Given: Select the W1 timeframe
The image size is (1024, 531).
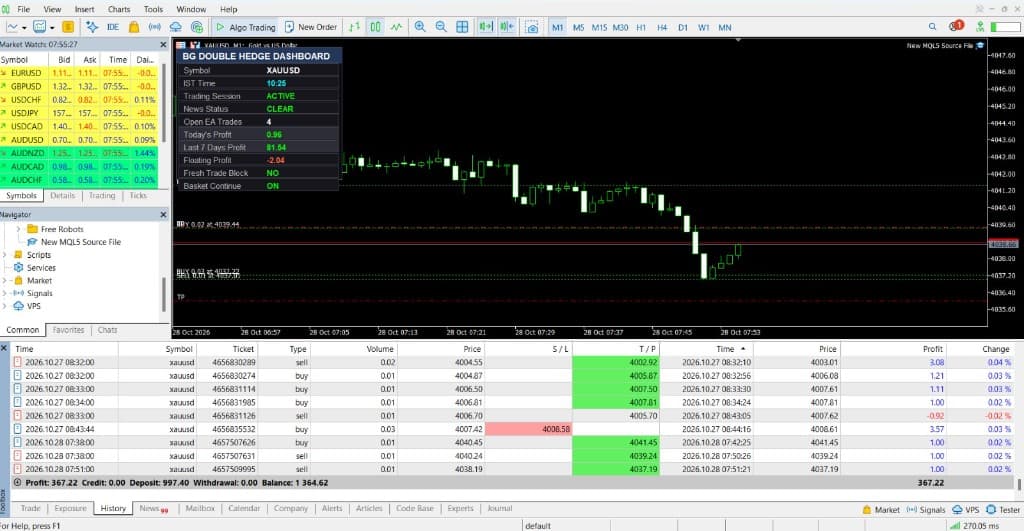Looking at the screenshot, I should pyautogui.click(x=703, y=27).
